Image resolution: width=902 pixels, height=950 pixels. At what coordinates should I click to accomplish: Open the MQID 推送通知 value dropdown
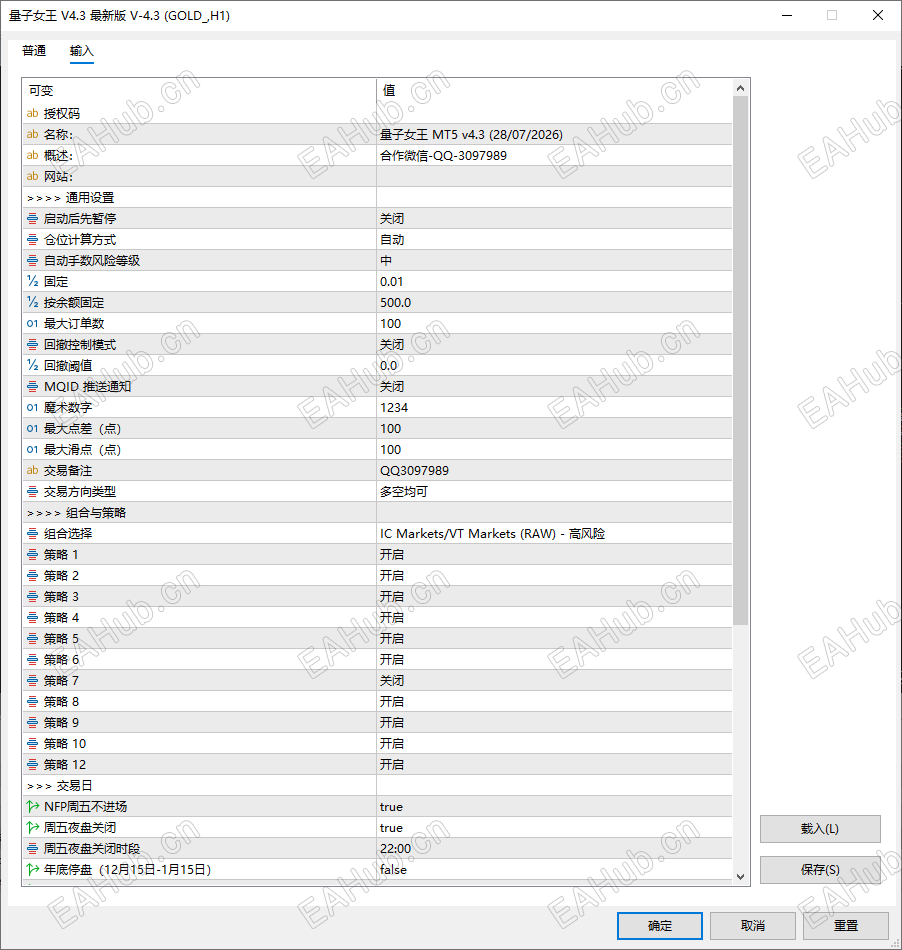point(554,387)
